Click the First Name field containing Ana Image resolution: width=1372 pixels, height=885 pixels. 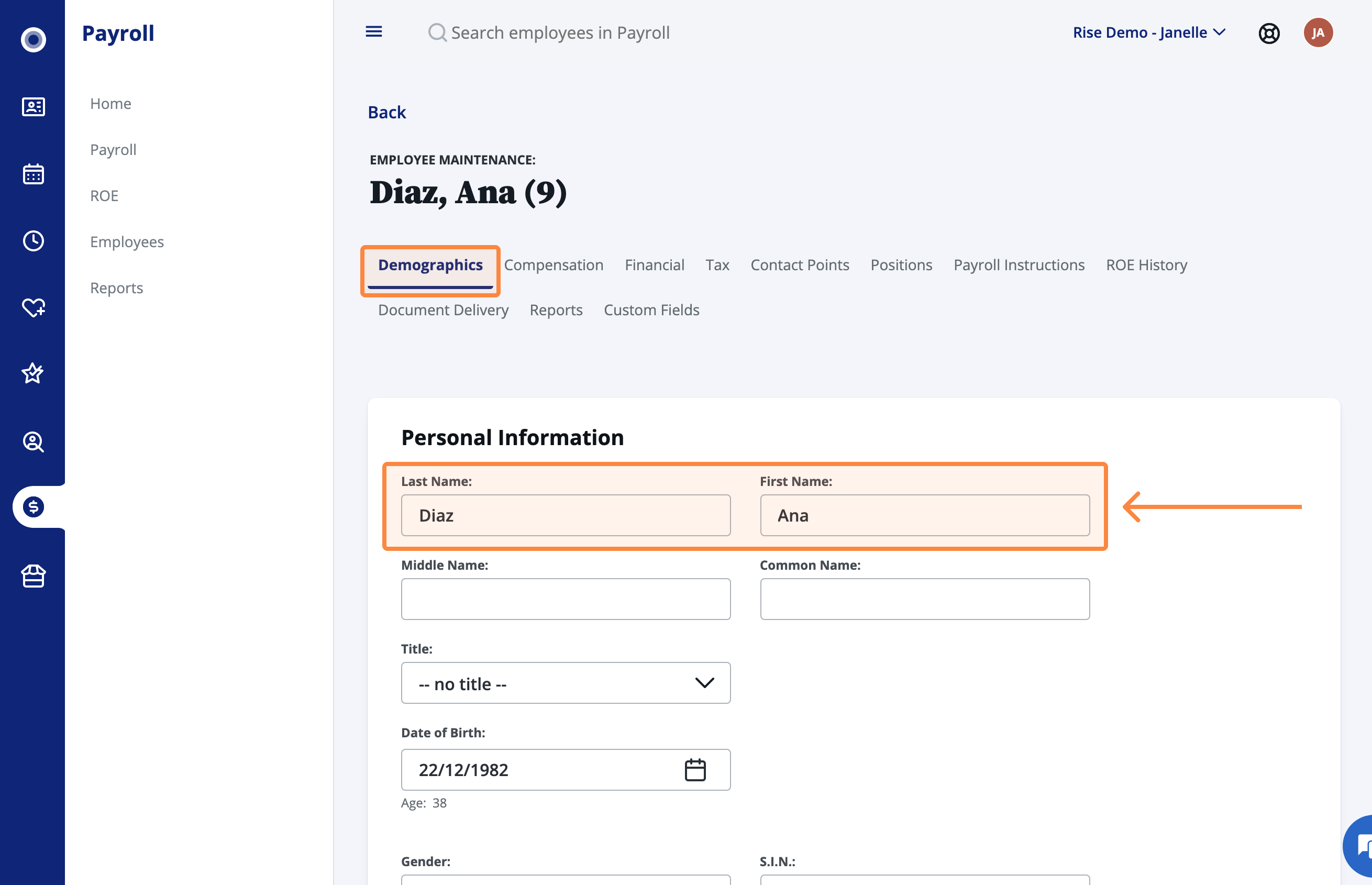[924, 515]
